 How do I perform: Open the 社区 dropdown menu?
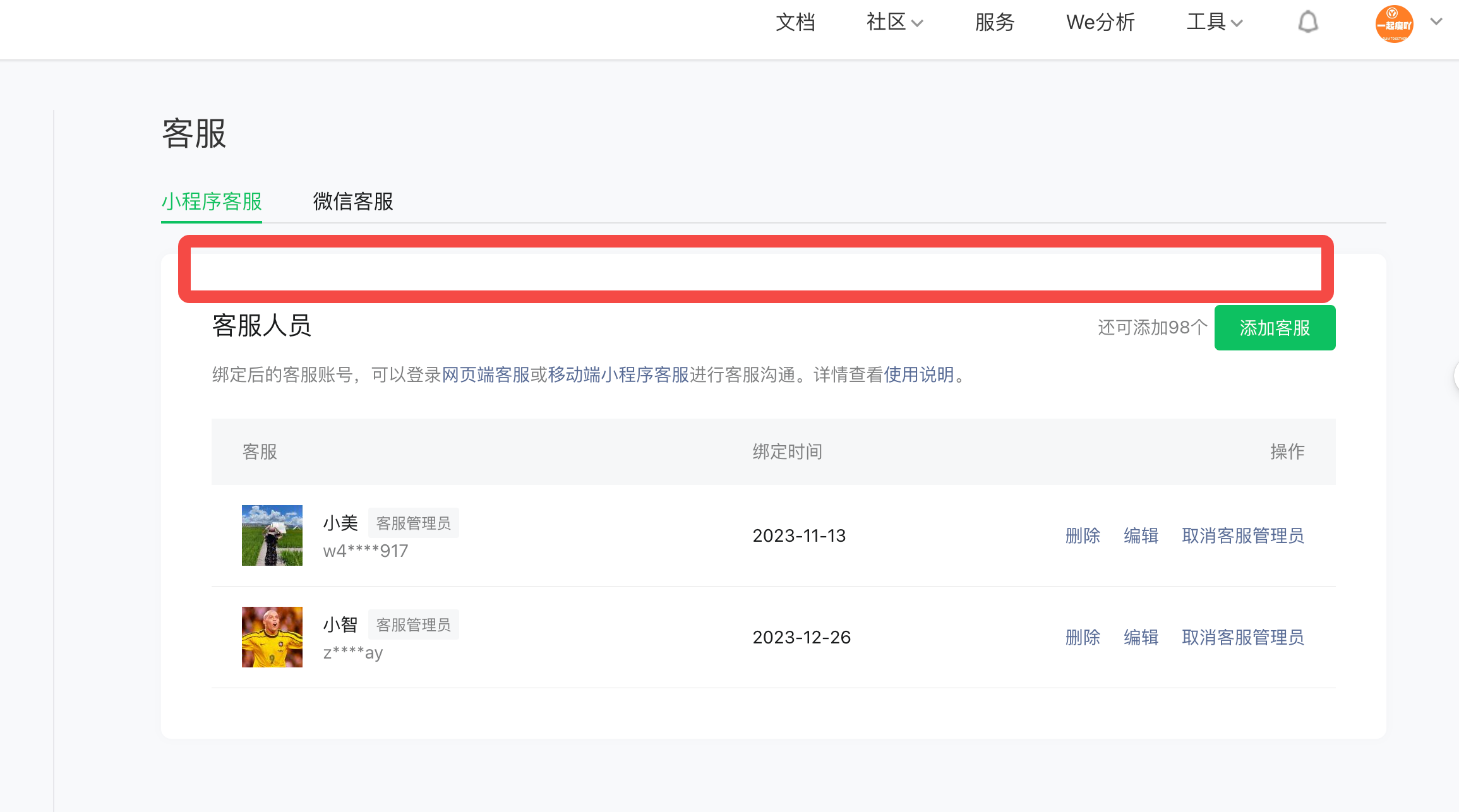click(894, 23)
